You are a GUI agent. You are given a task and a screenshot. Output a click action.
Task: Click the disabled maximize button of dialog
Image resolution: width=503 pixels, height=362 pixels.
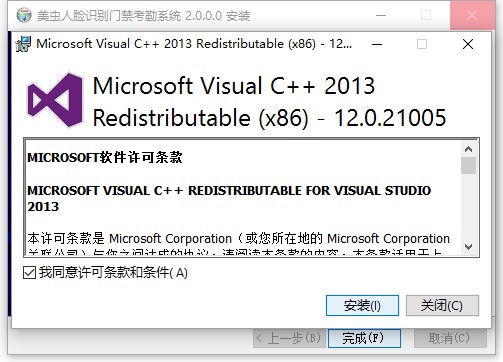[x=422, y=44]
